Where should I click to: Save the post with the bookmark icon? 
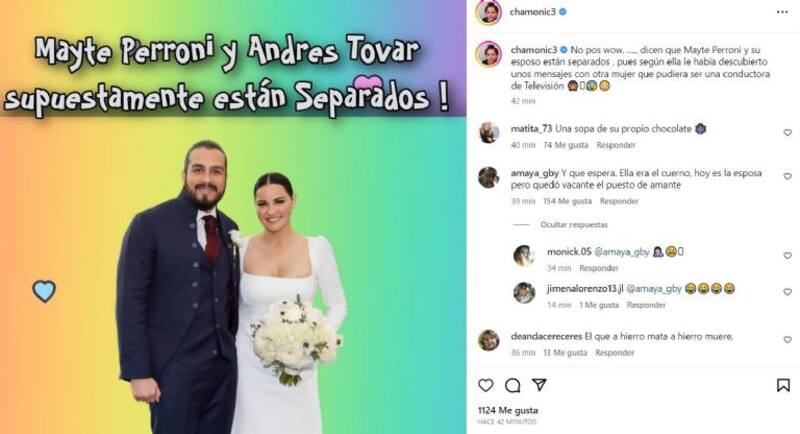coord(783,385)
